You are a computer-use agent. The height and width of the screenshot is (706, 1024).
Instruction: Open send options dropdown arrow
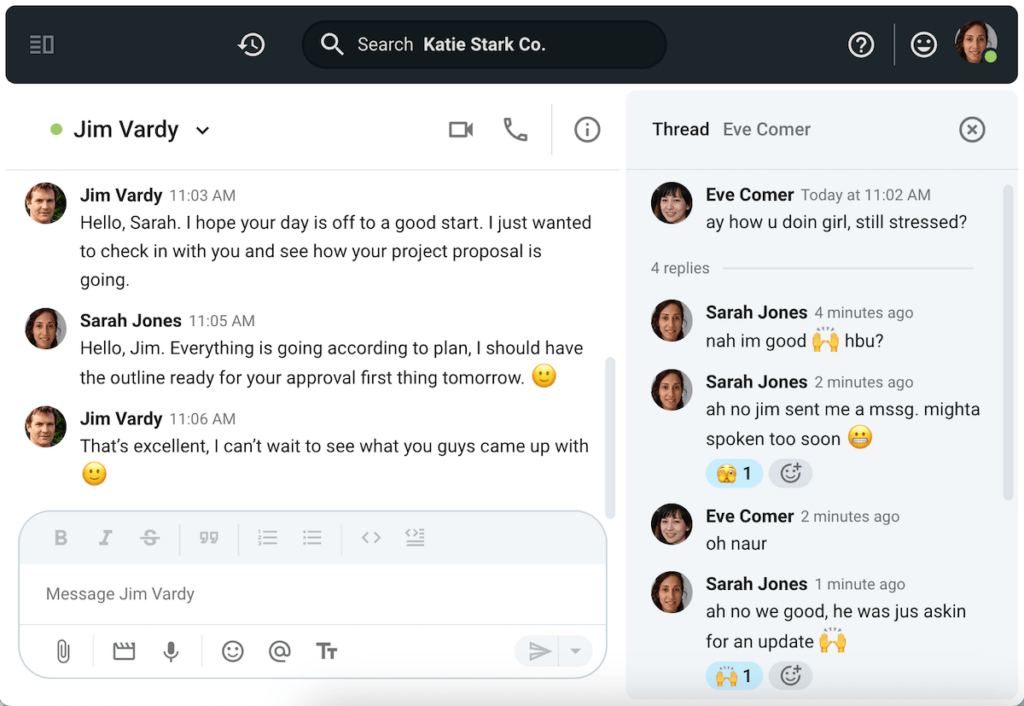575,652
